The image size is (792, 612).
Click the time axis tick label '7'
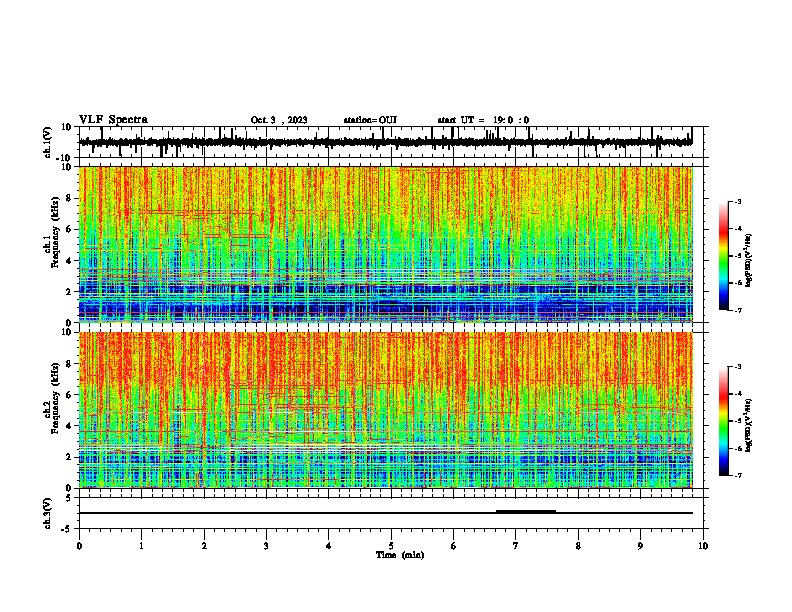point(516,546)
